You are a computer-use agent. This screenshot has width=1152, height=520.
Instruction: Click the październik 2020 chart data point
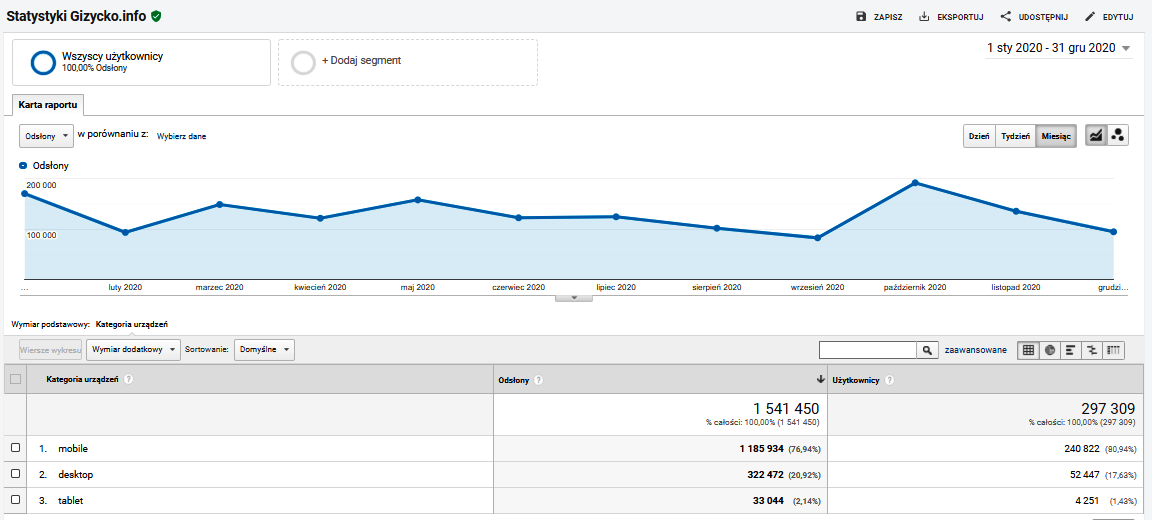click(x=915, y=183)
